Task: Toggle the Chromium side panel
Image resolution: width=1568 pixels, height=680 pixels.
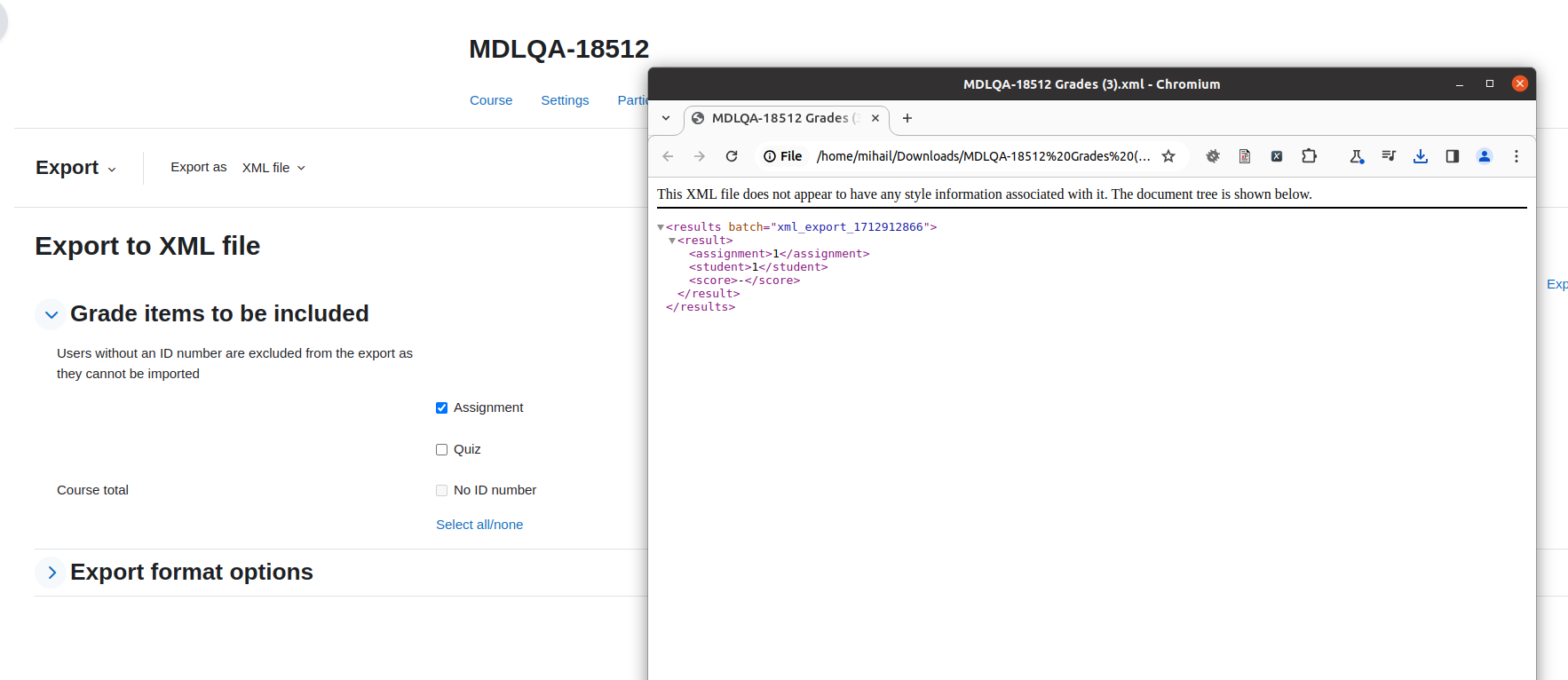Action: tap(1453, 156)
